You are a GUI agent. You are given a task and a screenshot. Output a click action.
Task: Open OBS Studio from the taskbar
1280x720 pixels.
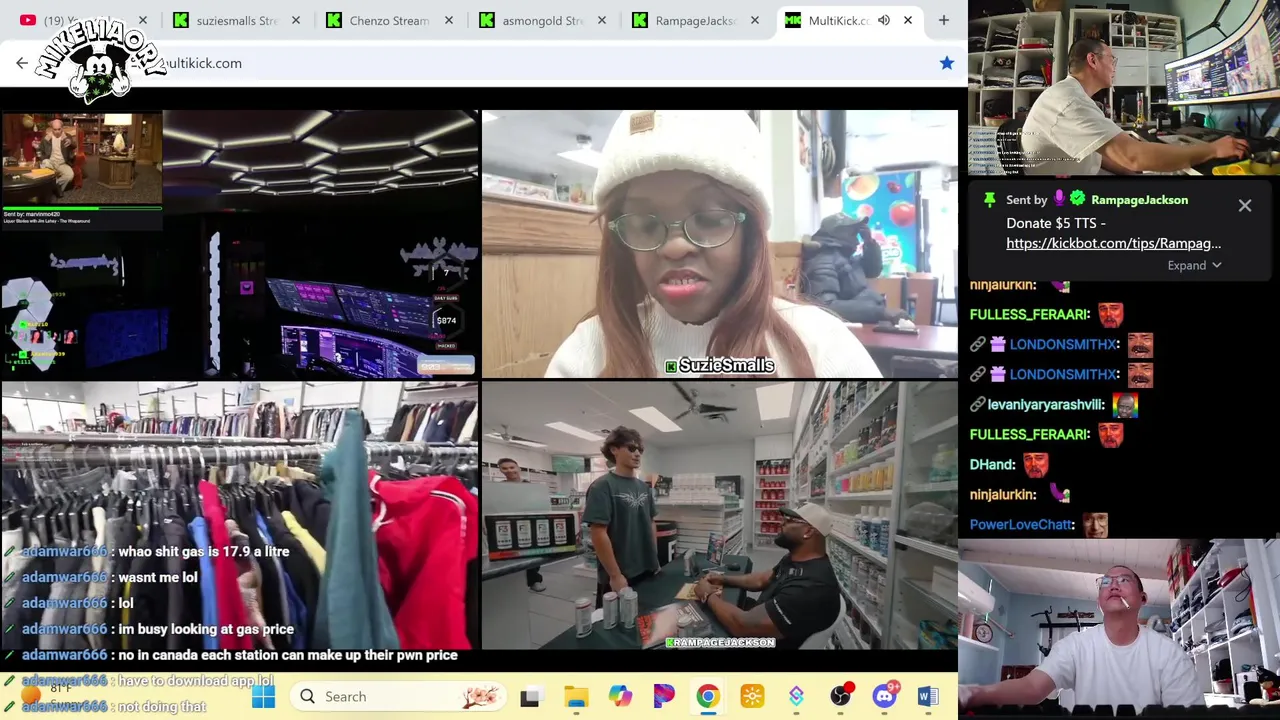[x=841, y=696]
